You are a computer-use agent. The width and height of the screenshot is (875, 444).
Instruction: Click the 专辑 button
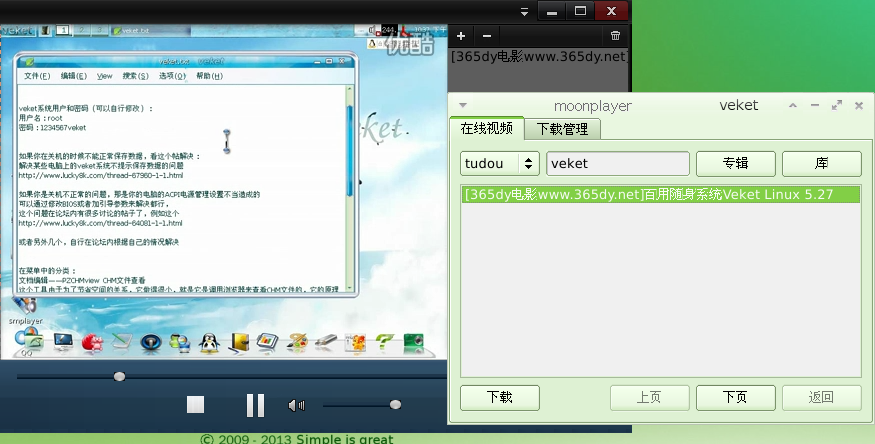coord(735,163)
